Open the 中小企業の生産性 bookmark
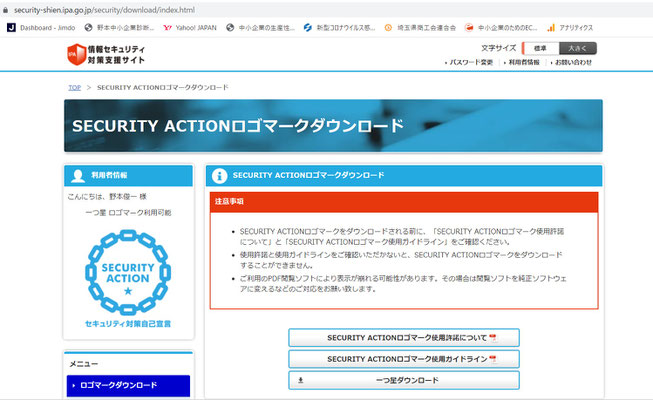Image resolution: width=653 pixels, height=400 pixels. coord(260,28)
